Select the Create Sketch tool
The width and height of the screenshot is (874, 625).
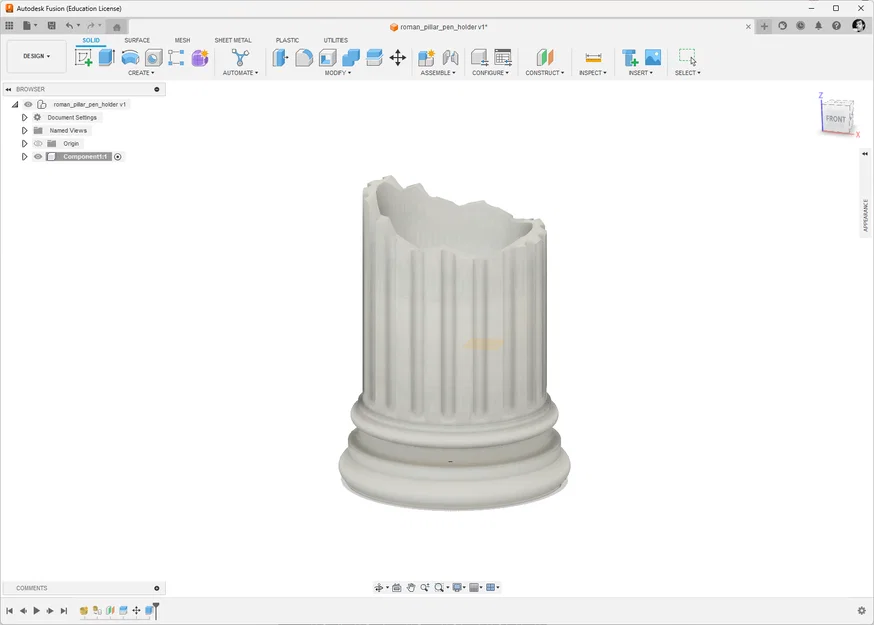click(84, 57)
